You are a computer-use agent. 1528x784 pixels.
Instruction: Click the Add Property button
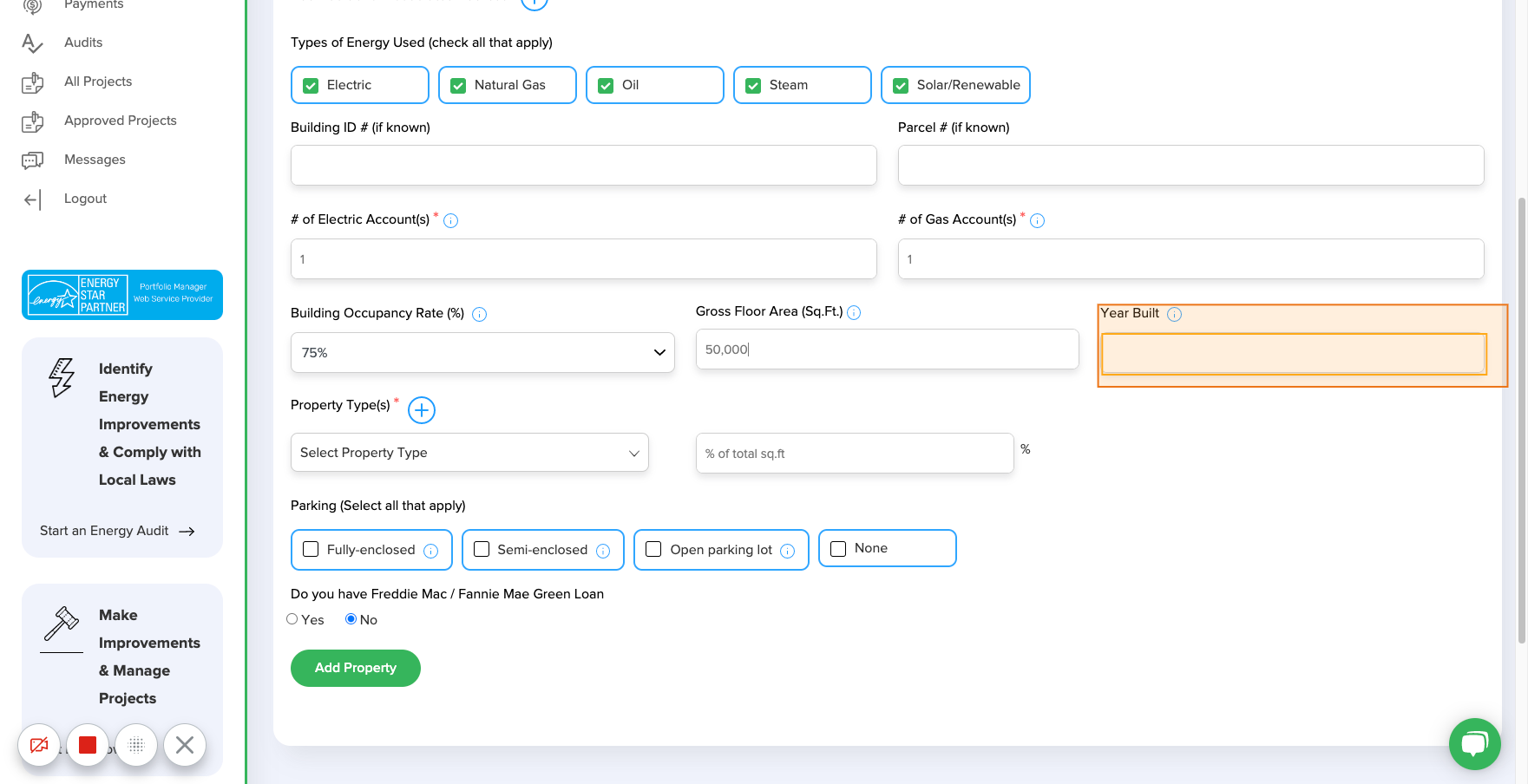[x=356, y=668]
